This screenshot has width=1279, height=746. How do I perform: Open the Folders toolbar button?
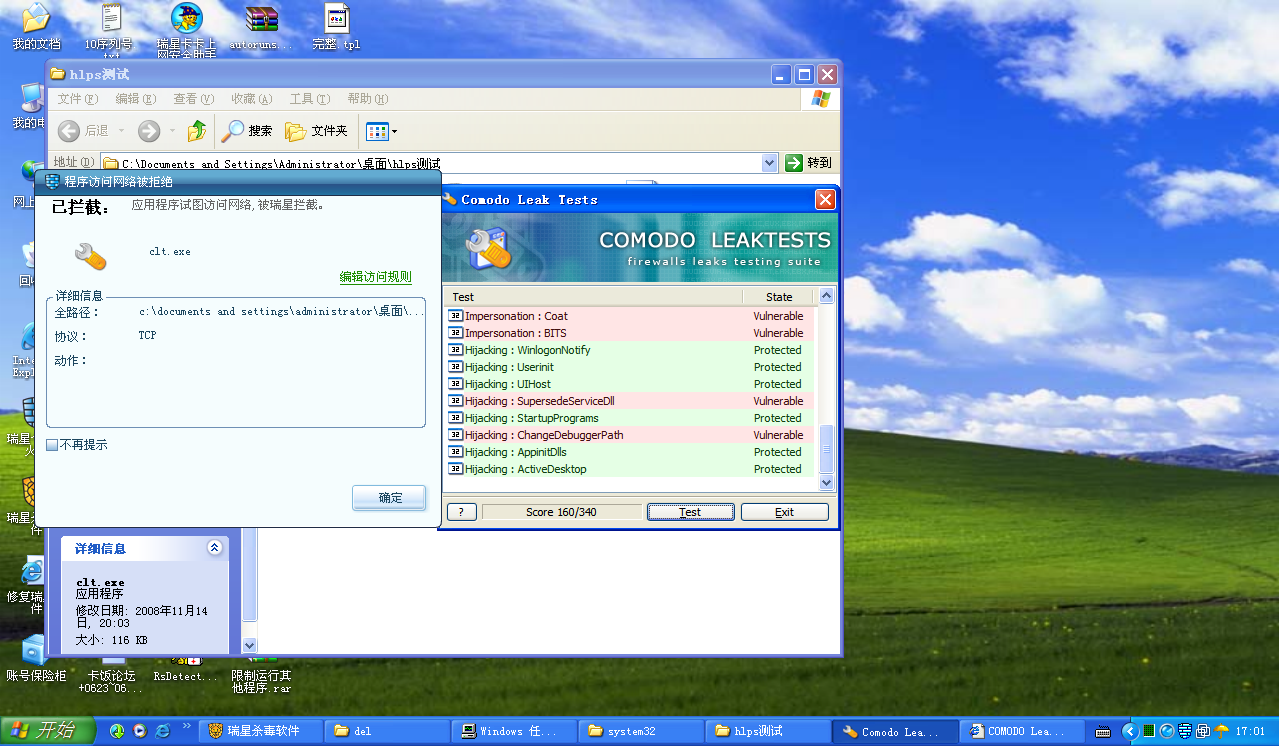(x=316, y=131)
